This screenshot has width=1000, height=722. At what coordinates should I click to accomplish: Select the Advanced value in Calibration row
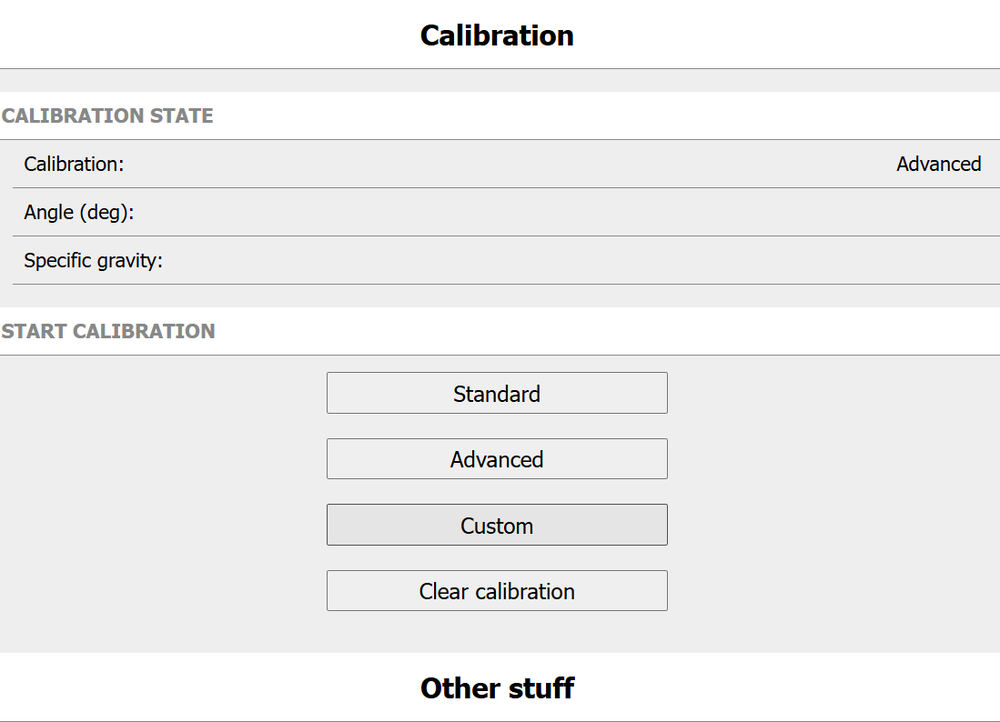[x=938, y=164]
